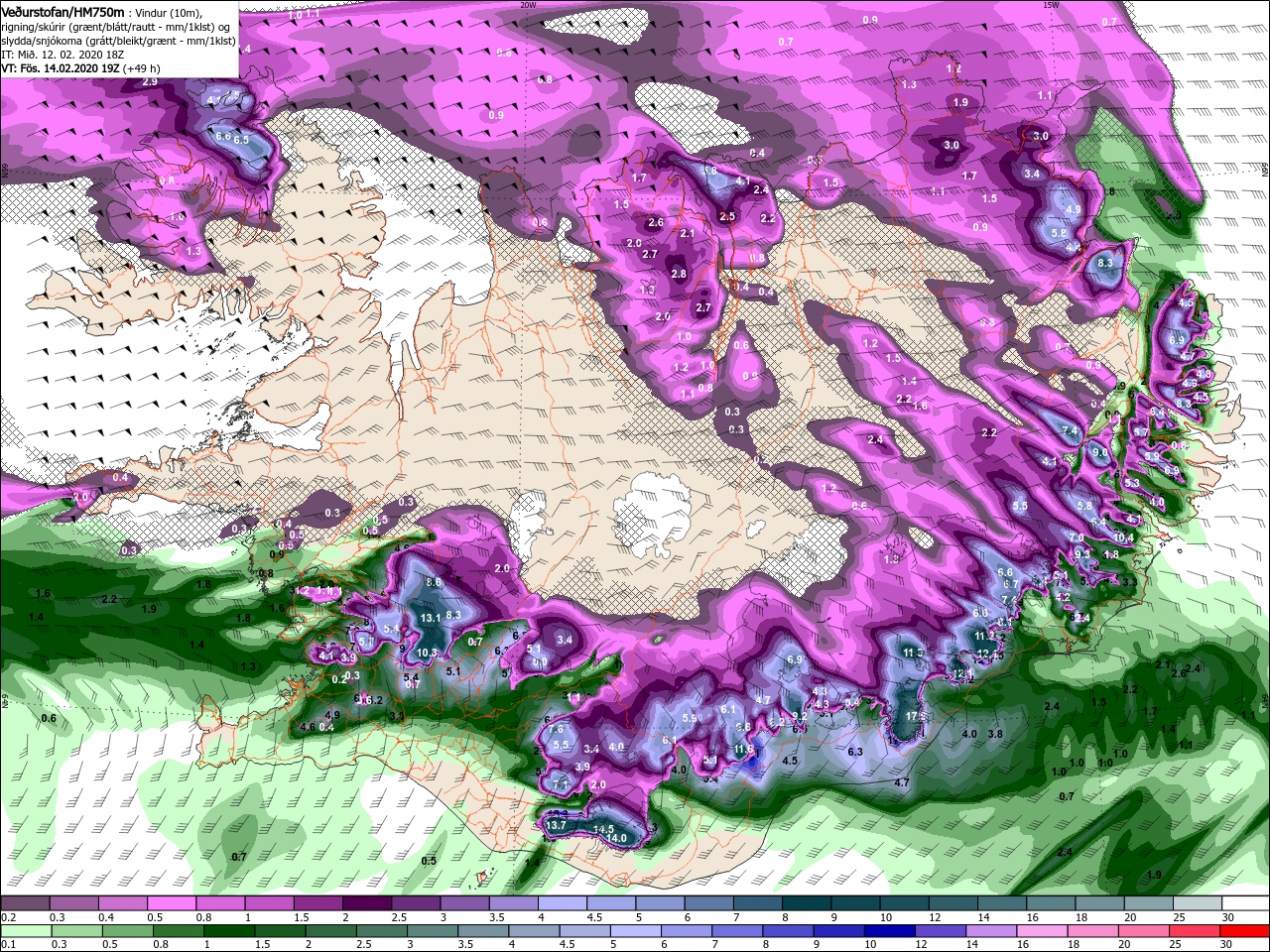The height and width of the screenshot is (952, 1270).
Task: Click the 0.1 label in the legend
Action: (x=8, y=946)
